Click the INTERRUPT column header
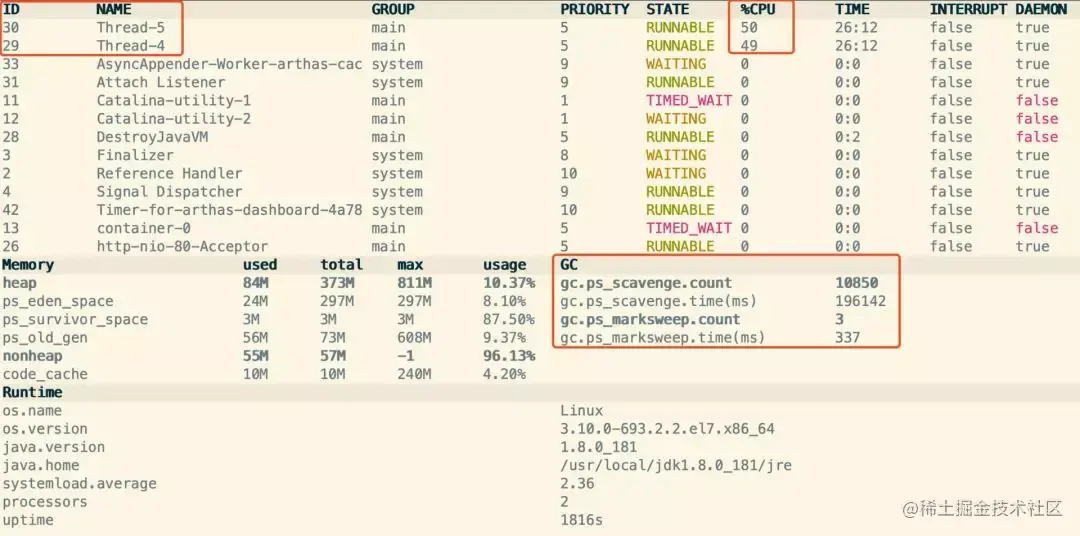 point(968,10)
